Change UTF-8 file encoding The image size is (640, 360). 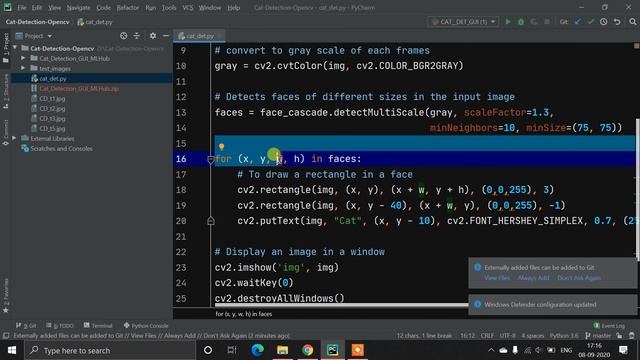pyautogui.click(x=507, y=336)
